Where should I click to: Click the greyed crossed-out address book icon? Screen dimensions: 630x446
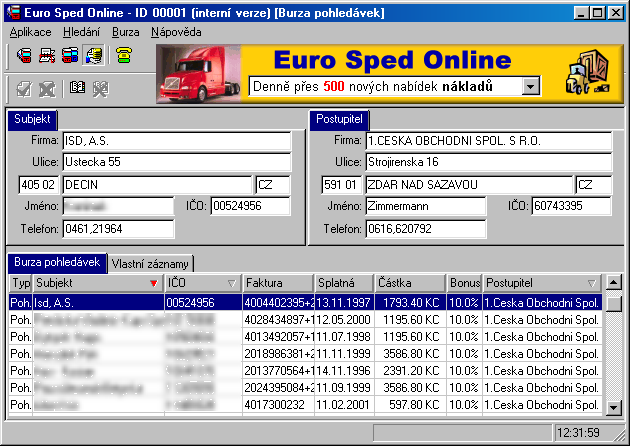100,88
